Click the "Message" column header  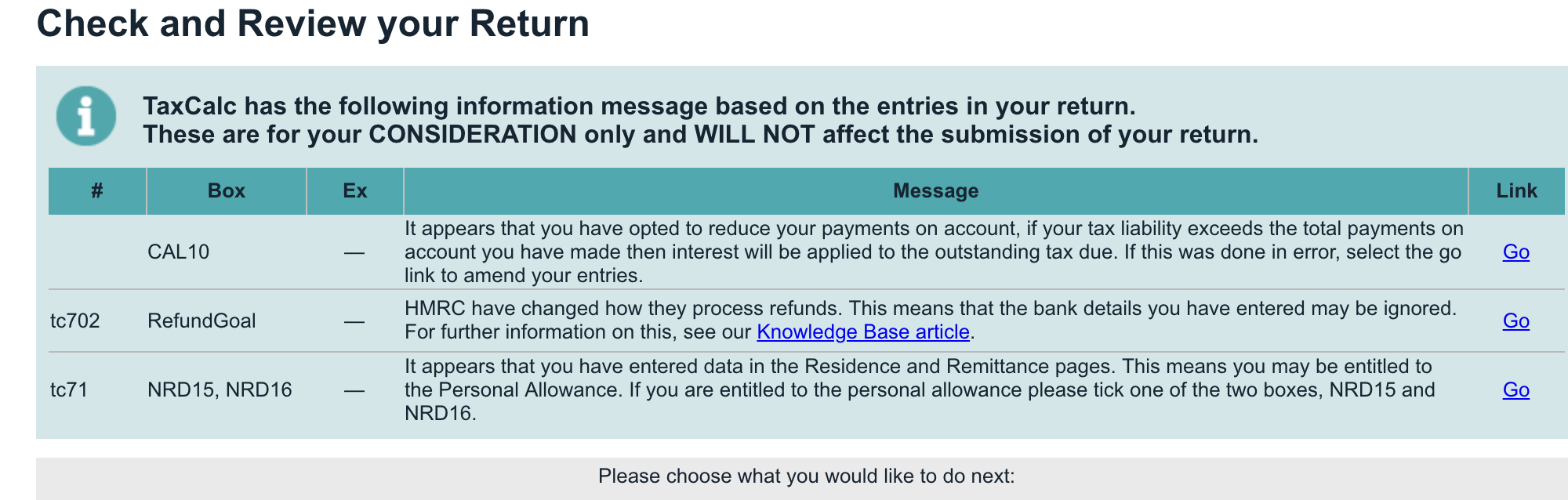coord(935,190)
